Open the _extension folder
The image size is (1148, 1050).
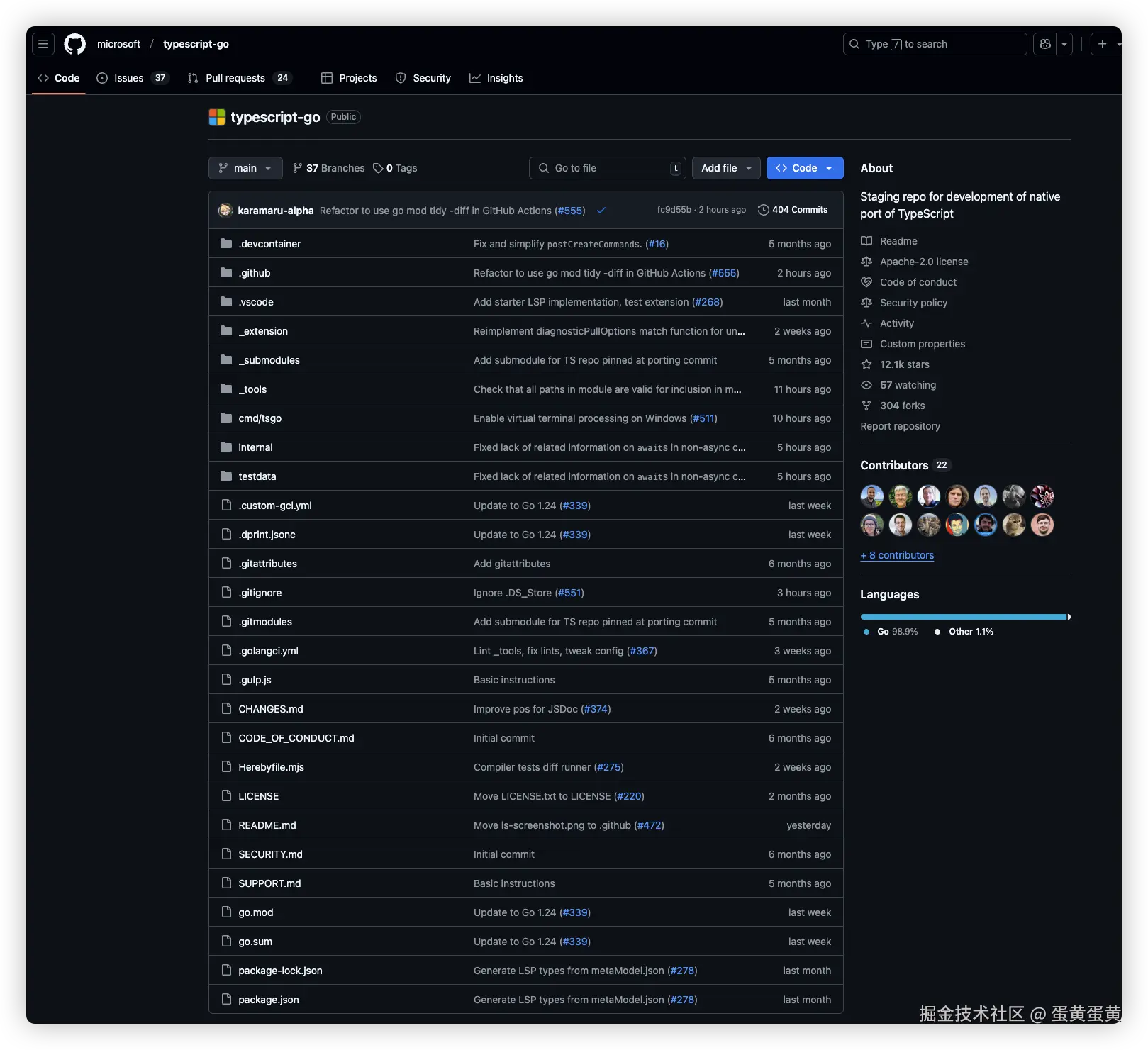pyautogui.click(x=263, y=331)
